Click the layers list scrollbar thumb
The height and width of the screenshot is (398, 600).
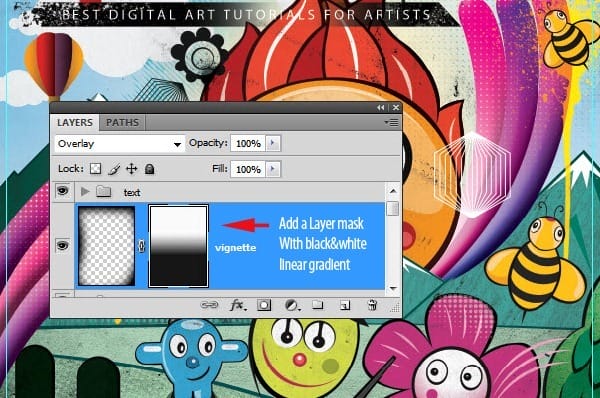[393, 209]
